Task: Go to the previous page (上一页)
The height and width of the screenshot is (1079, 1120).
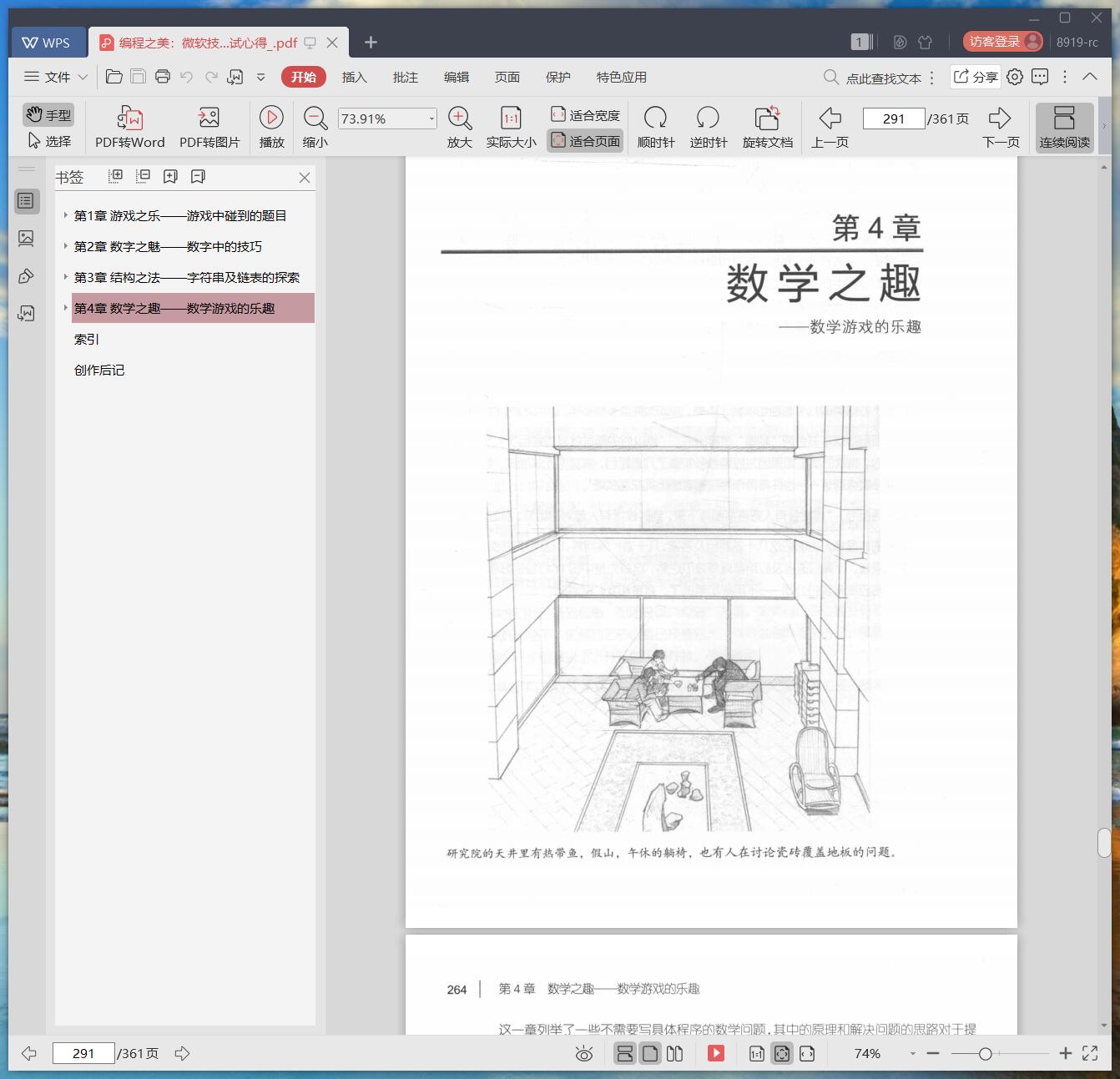Action: click(x=830, y=127)
